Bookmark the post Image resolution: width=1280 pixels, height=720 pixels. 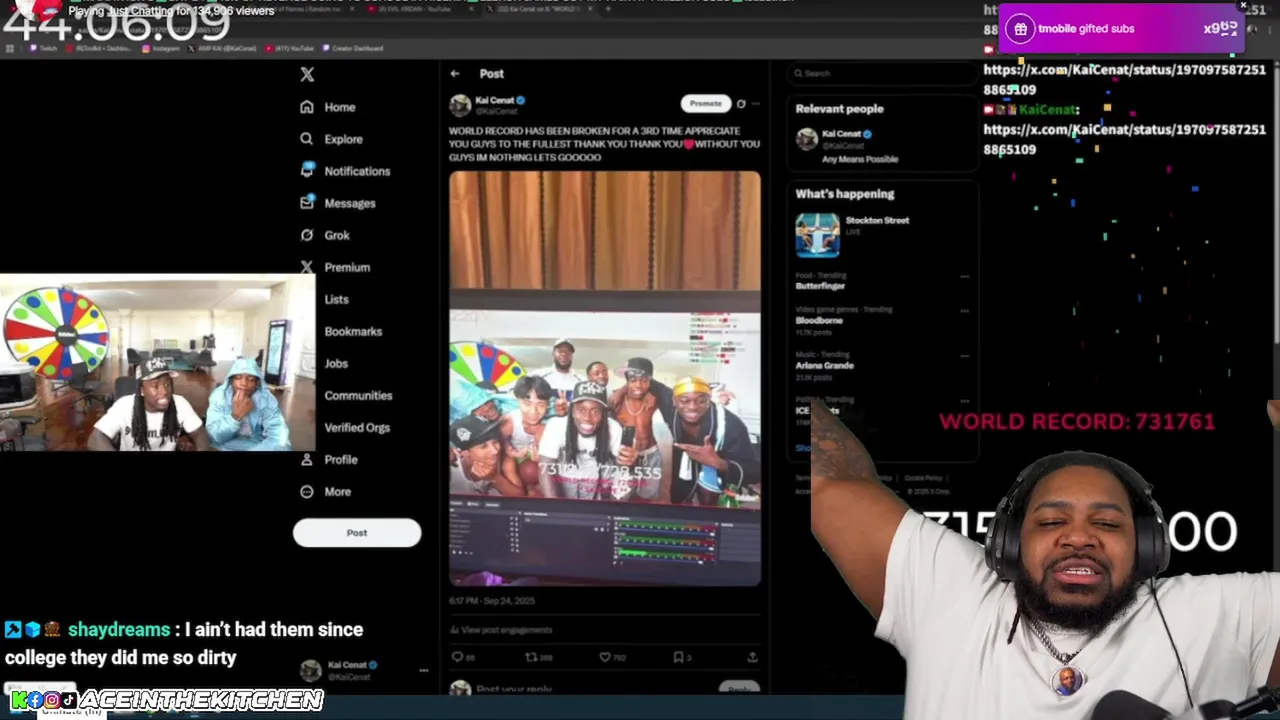[x=678, y=657]
